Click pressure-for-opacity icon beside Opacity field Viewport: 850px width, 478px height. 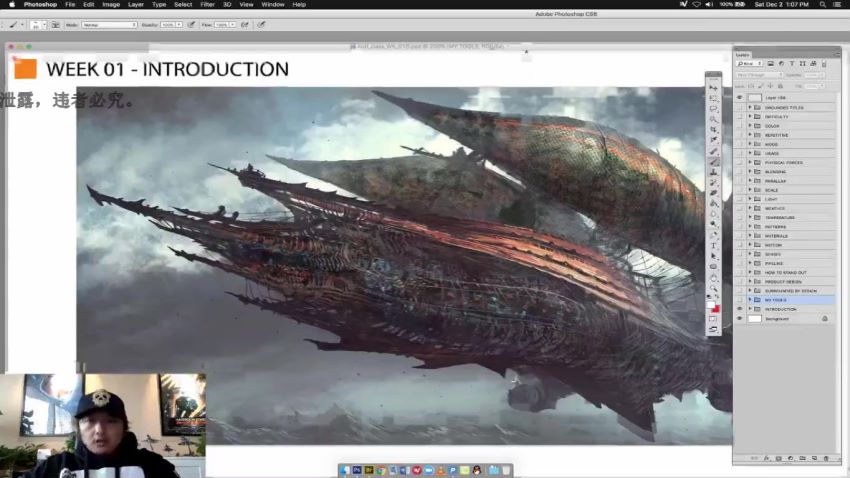point(191,25)
